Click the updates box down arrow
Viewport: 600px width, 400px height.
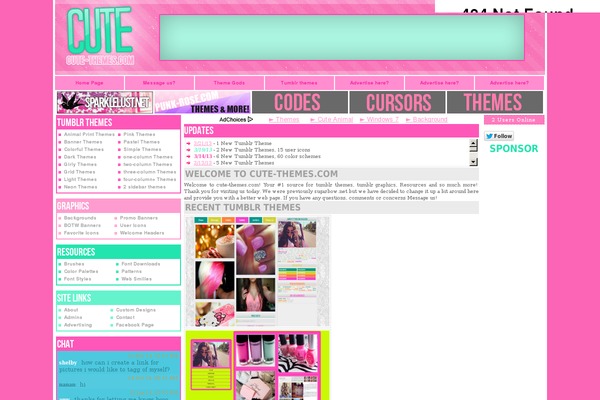click(473, 162)
